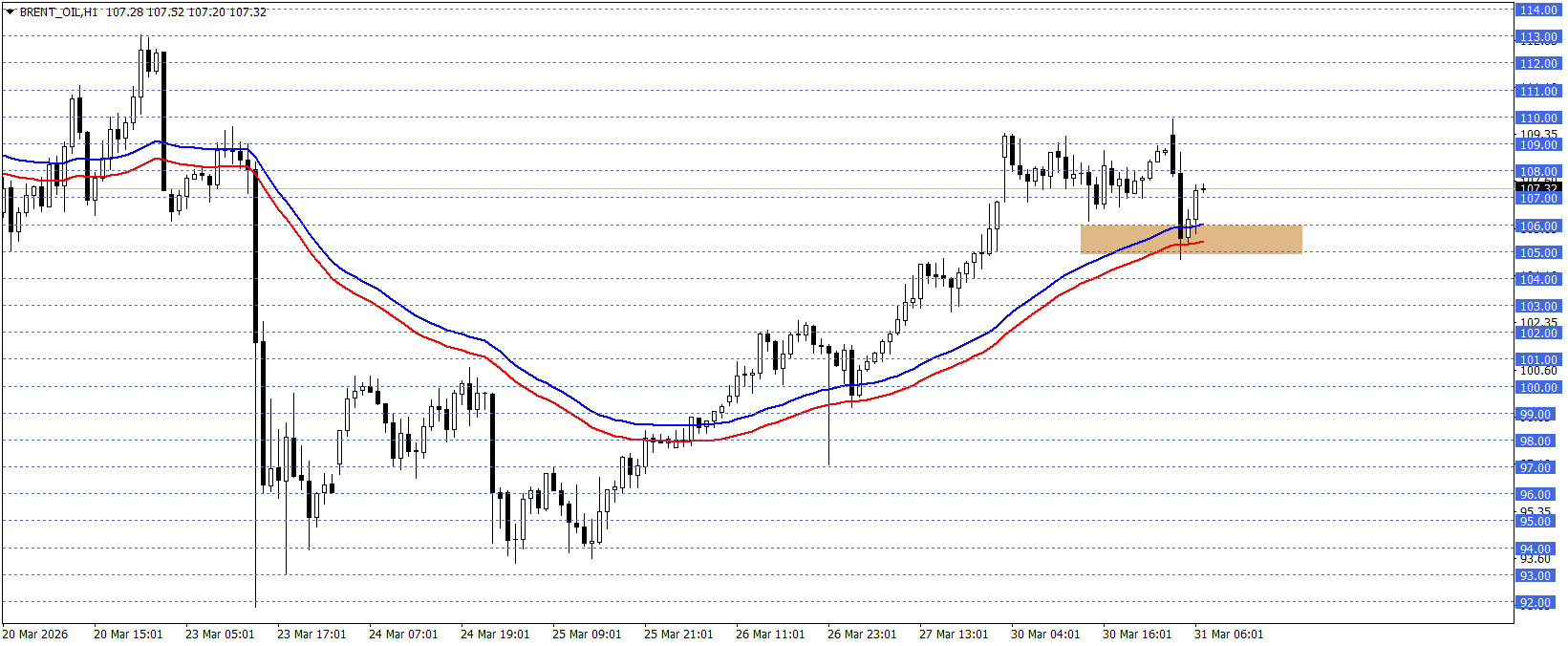The image size is (1568, 646).
Task: Click the 92.00 price level label
Action: pos(1537,603)
